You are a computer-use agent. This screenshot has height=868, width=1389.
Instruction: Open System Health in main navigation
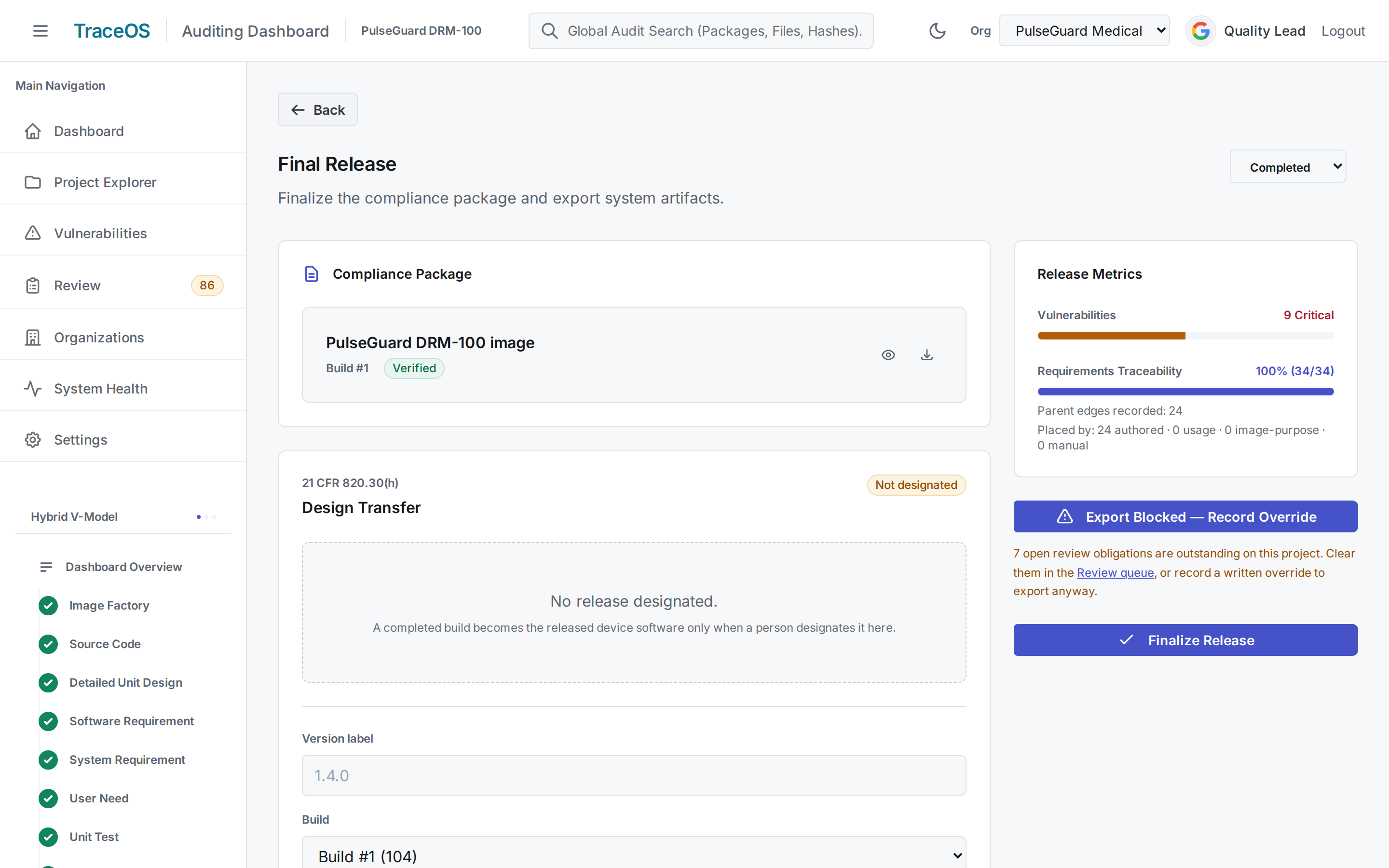pos(123,389)
